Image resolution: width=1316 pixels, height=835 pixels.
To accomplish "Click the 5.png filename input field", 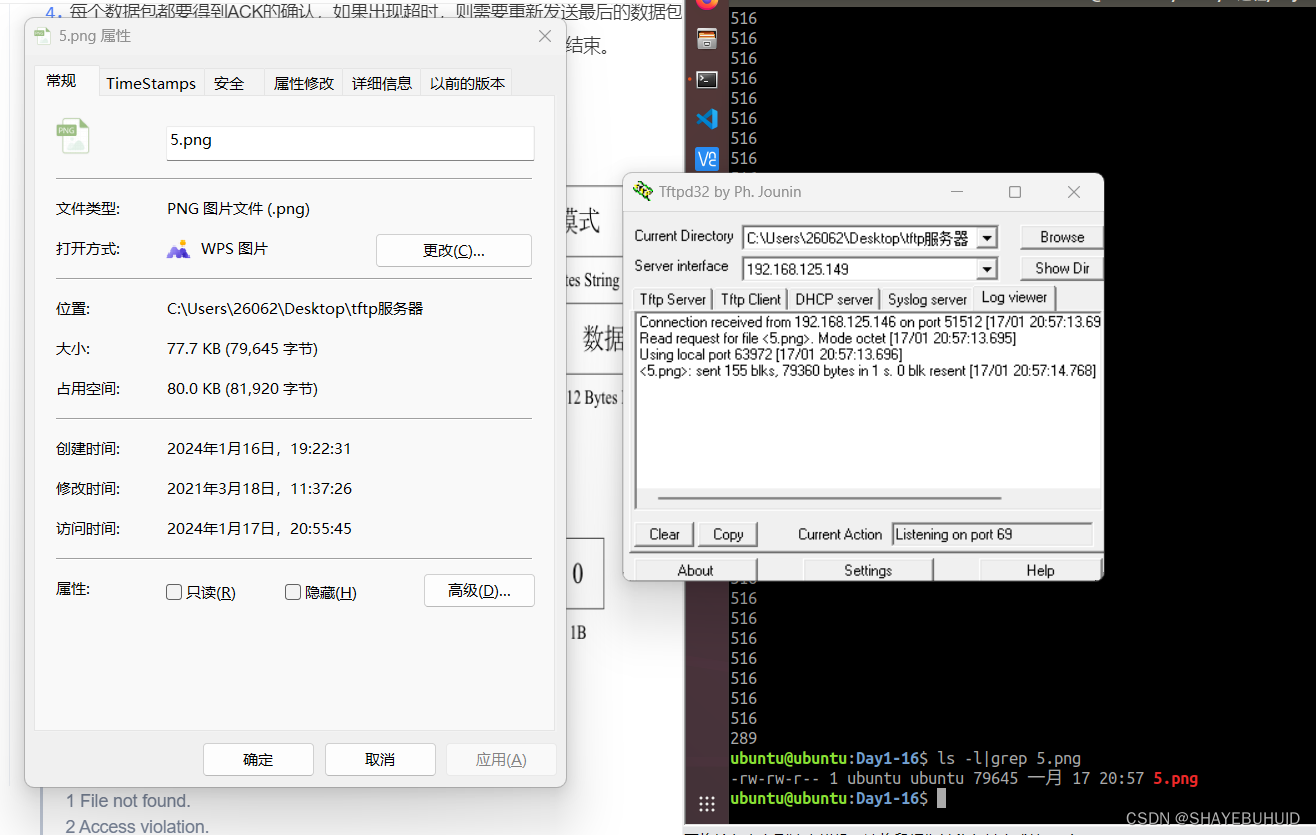I will coord(350,143).
